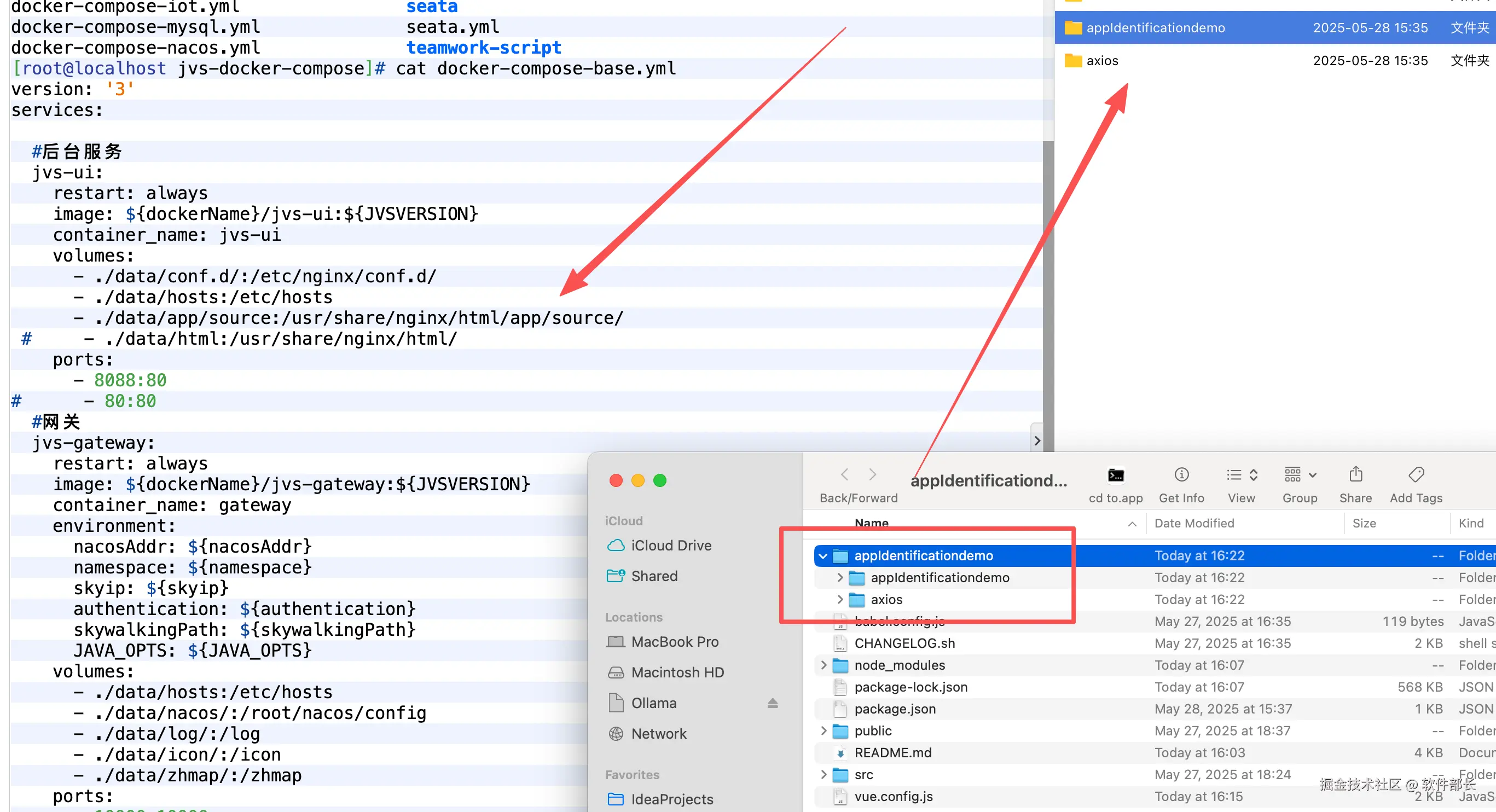This screenshot has width=1496, height=812.
Task: Open iCloud Drive in sidebar
Action: [670, 546]
